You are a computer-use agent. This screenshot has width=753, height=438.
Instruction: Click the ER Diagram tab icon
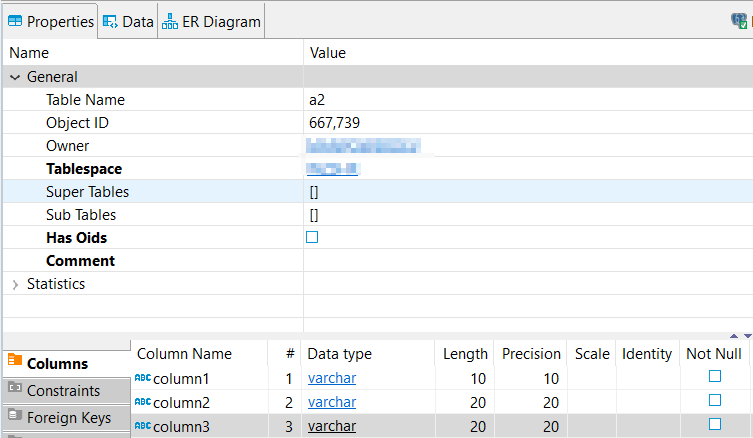[170, 21]
